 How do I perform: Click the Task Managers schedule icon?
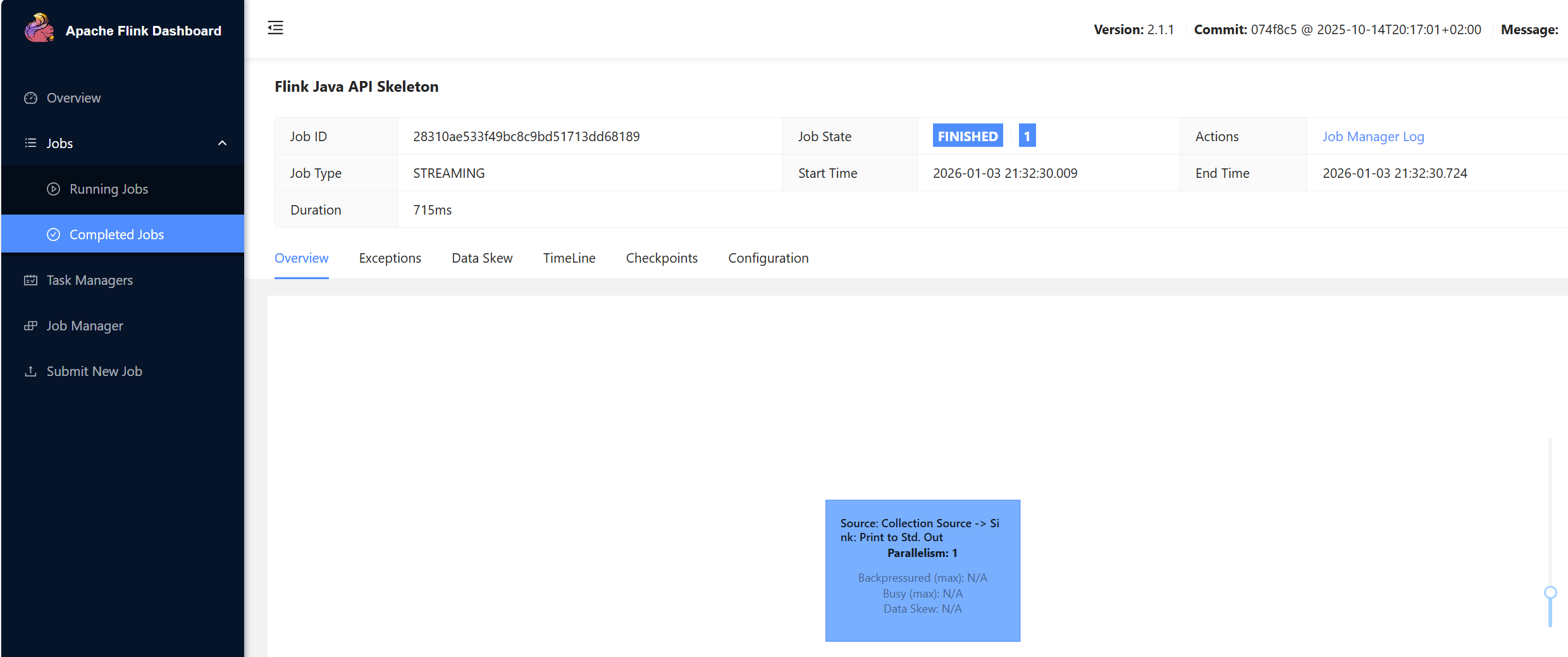tap(30, 280)
